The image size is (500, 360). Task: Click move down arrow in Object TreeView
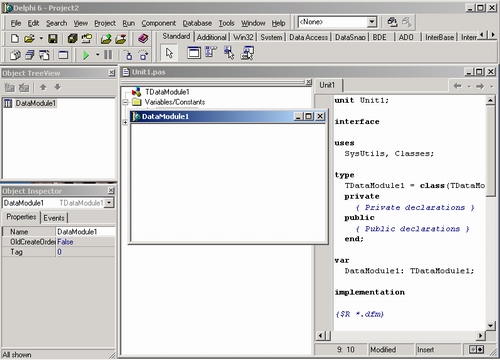(x=58, y=87)
